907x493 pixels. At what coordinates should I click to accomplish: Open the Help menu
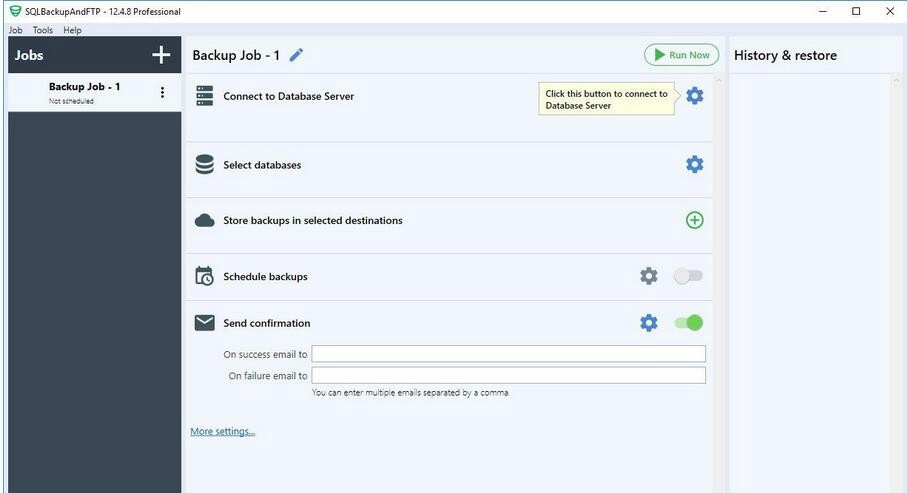coord(72,30)
